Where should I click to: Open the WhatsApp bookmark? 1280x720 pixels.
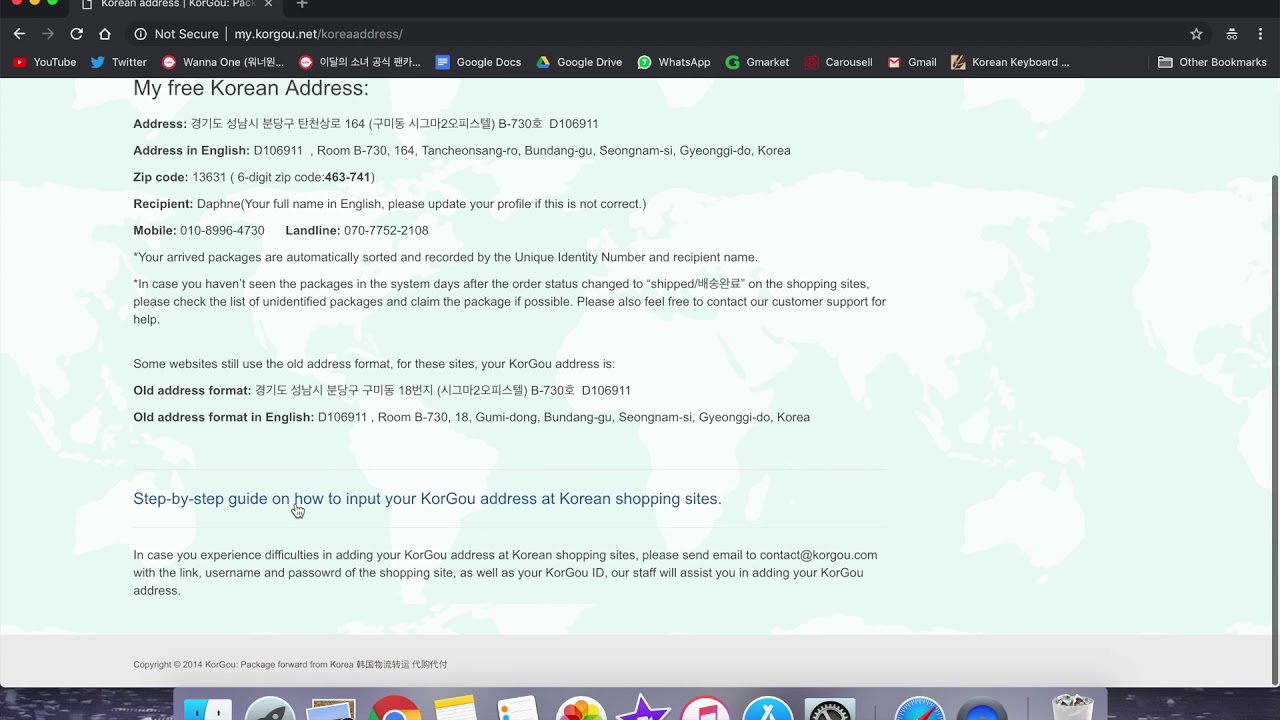[674, 62]
